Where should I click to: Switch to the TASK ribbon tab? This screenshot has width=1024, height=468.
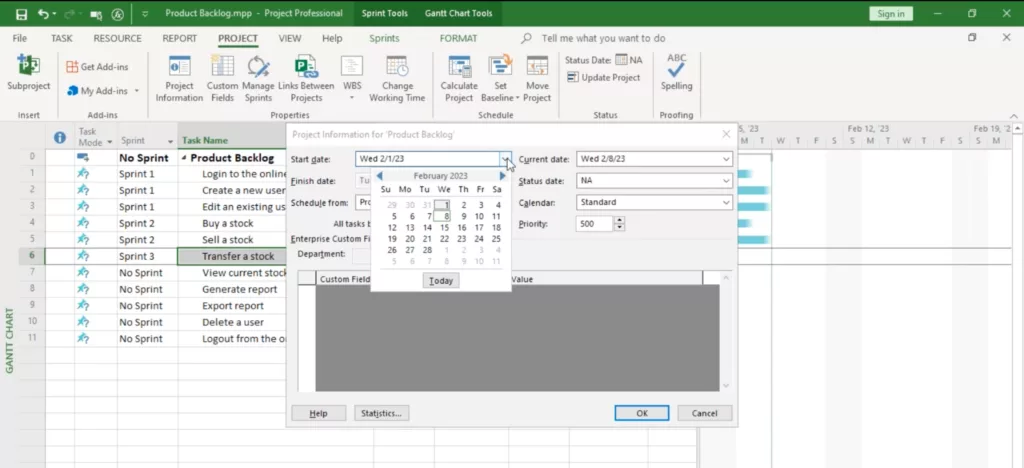click(62, 39)
